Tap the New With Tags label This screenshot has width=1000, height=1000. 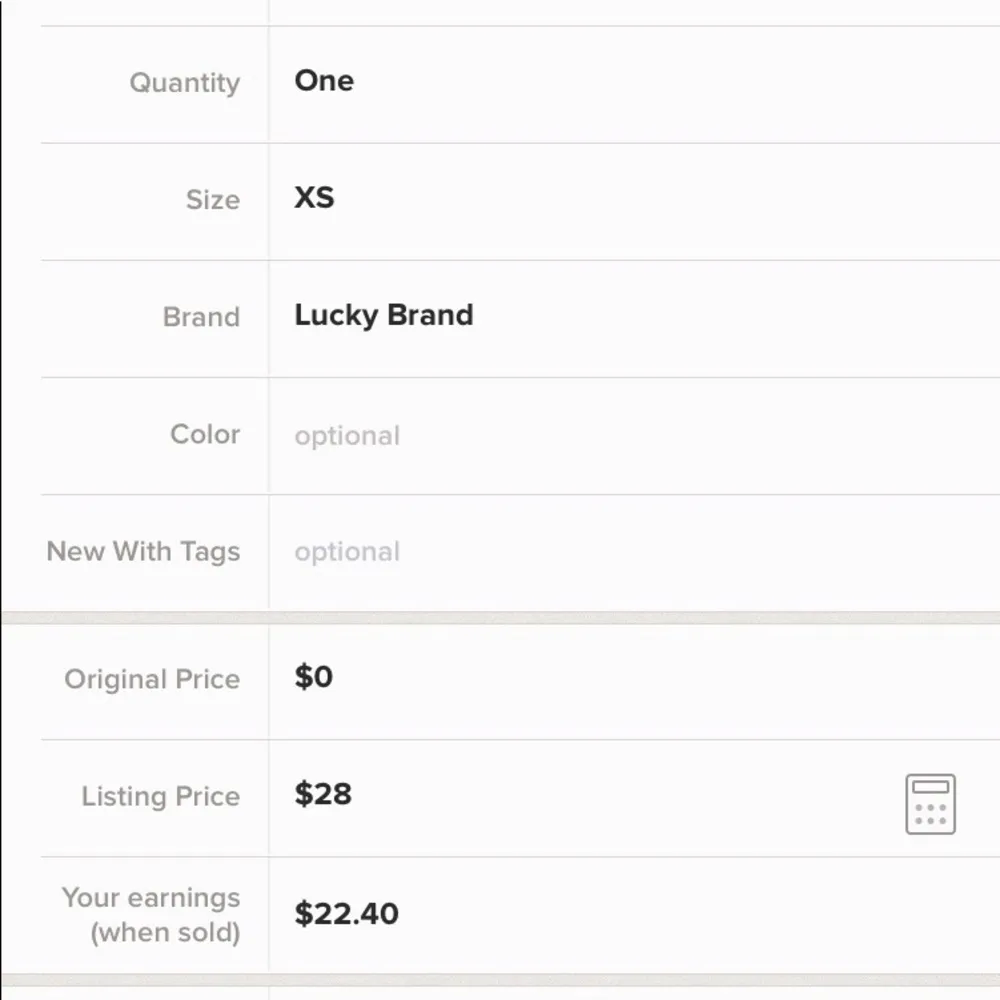pyautogui.click(x=143, y=552)
